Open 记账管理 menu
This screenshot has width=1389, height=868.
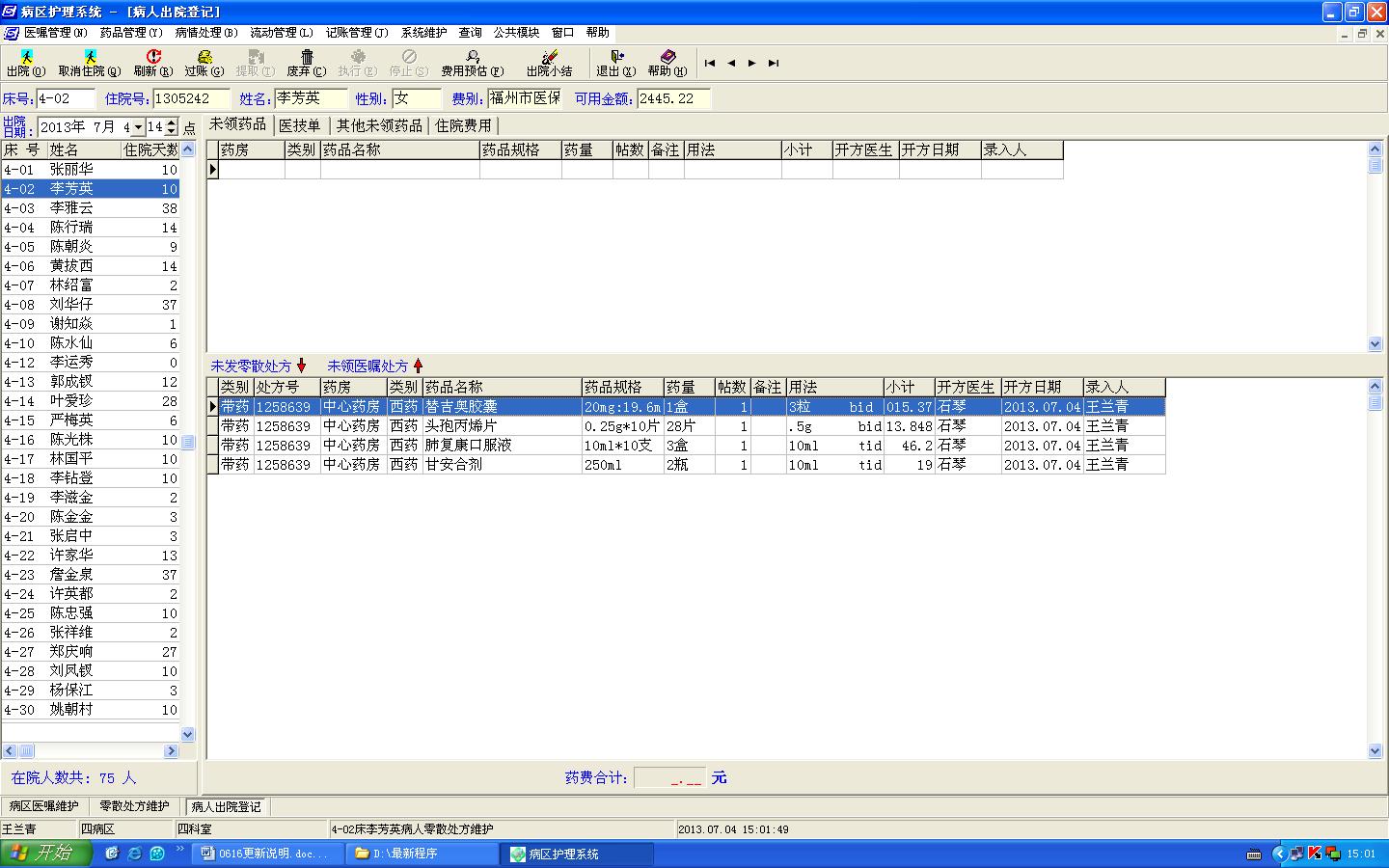(x=357, y=33)
